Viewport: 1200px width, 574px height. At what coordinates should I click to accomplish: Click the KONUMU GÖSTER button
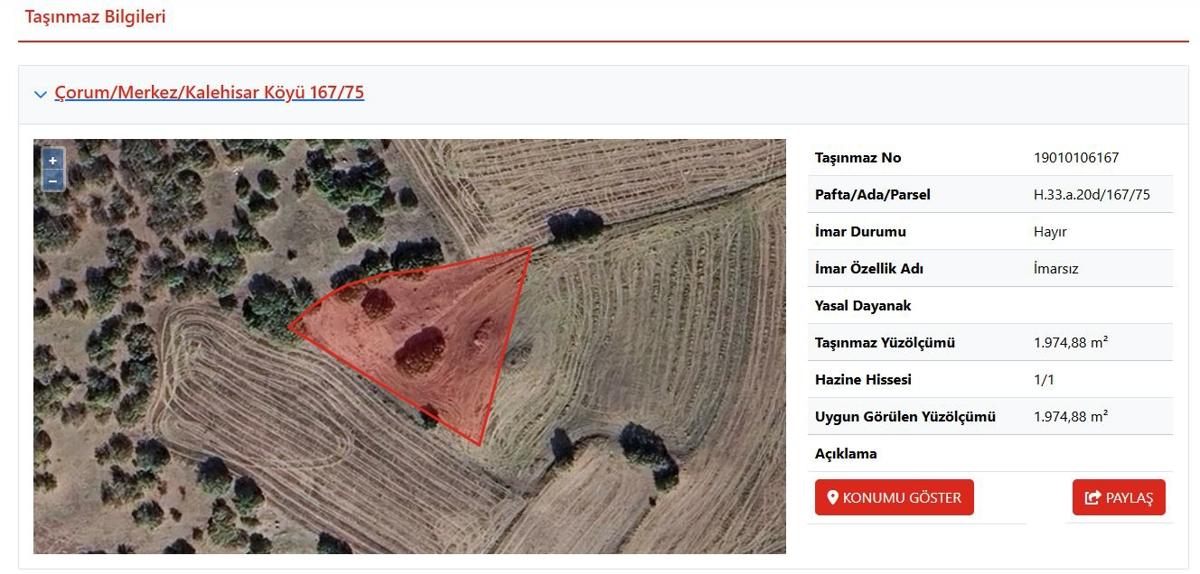click(x=894, y=497)
